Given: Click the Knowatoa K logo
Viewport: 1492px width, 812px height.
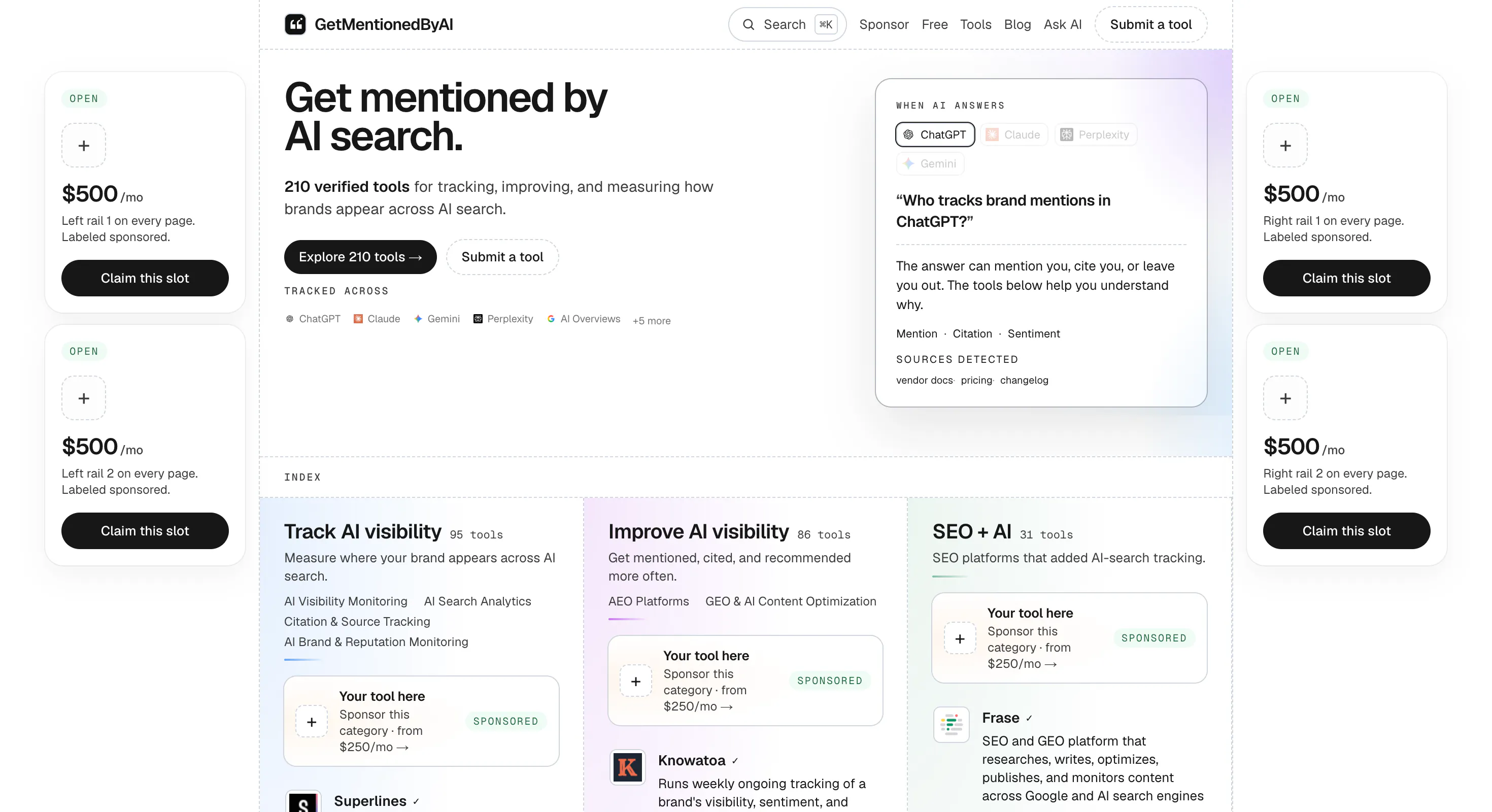Looking at the screenshot, I should pos(627,767).
